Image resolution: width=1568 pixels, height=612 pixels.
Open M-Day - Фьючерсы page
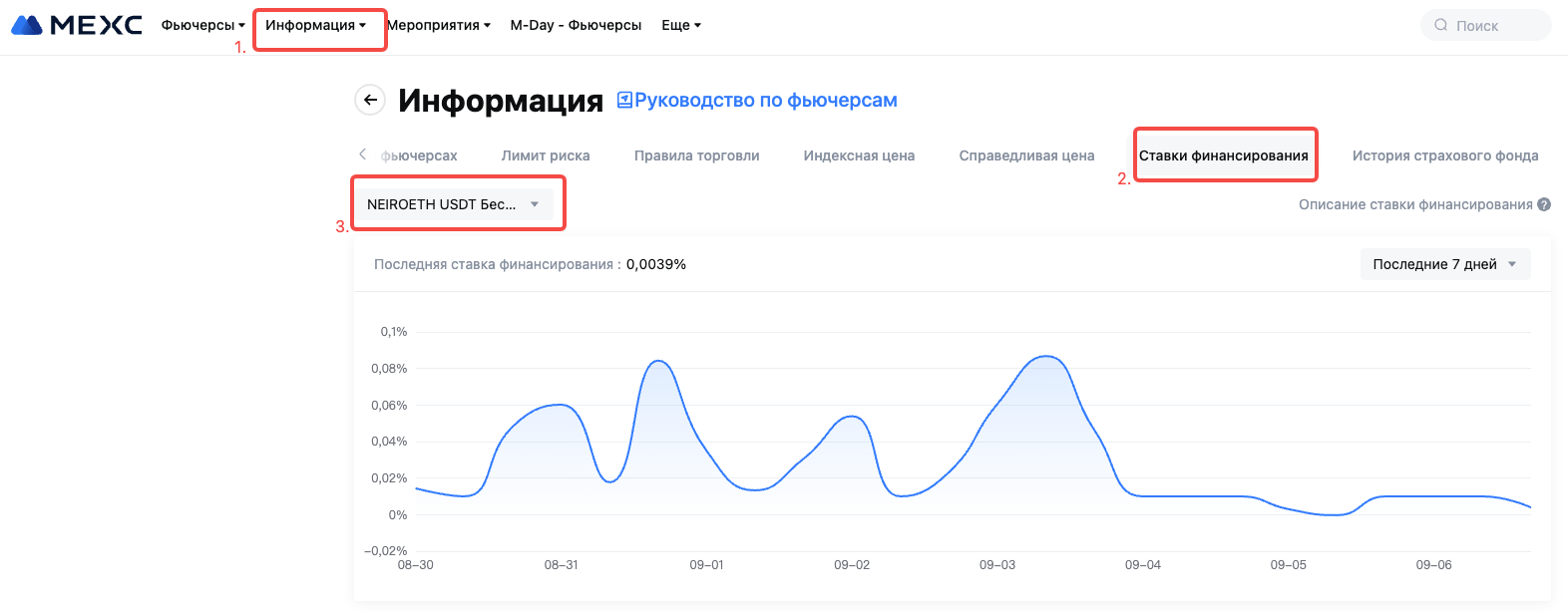(576, 25)
